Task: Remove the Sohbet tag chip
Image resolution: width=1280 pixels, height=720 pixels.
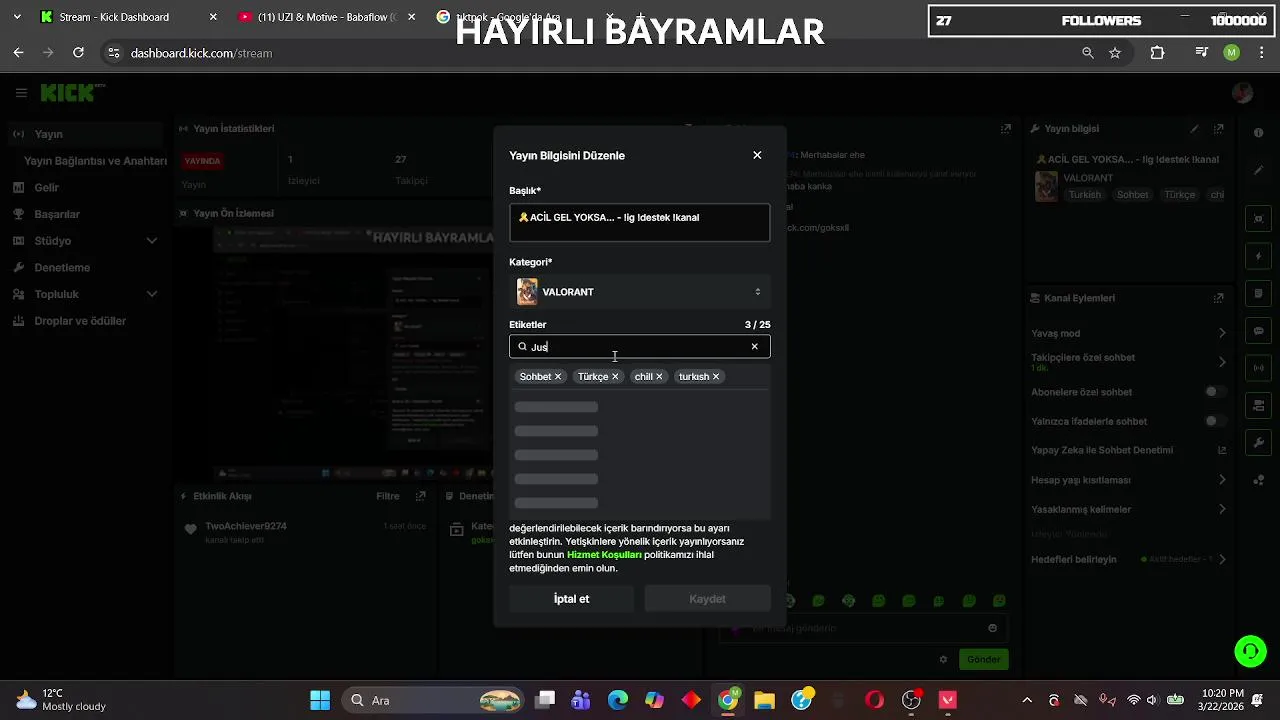Action: tap(558, 377)
